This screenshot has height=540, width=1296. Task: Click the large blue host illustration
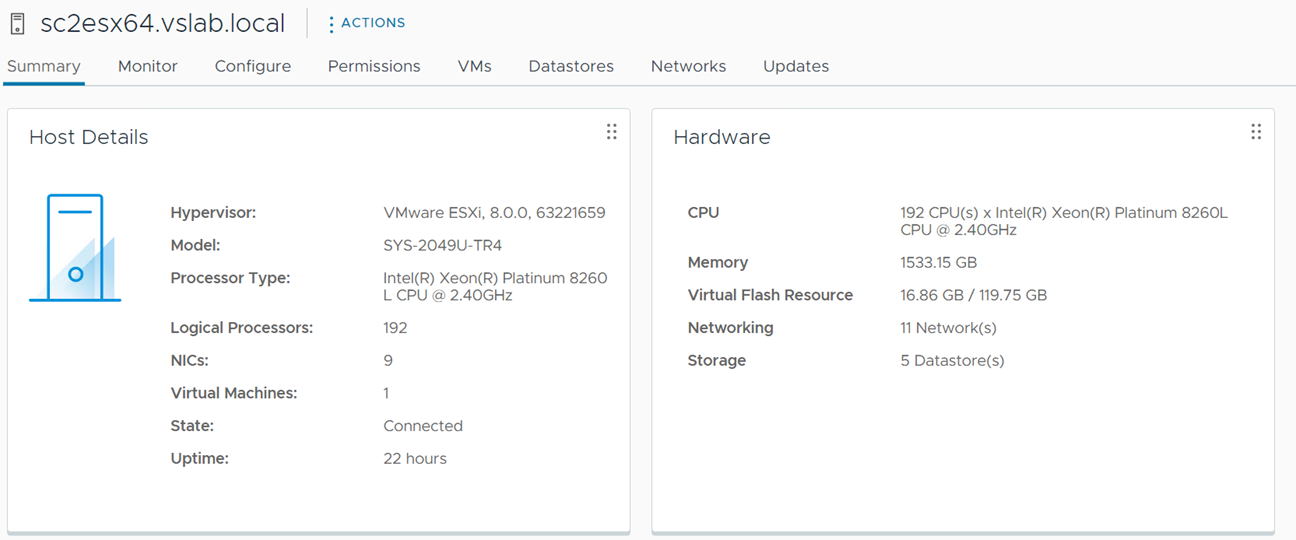[75, 248]
